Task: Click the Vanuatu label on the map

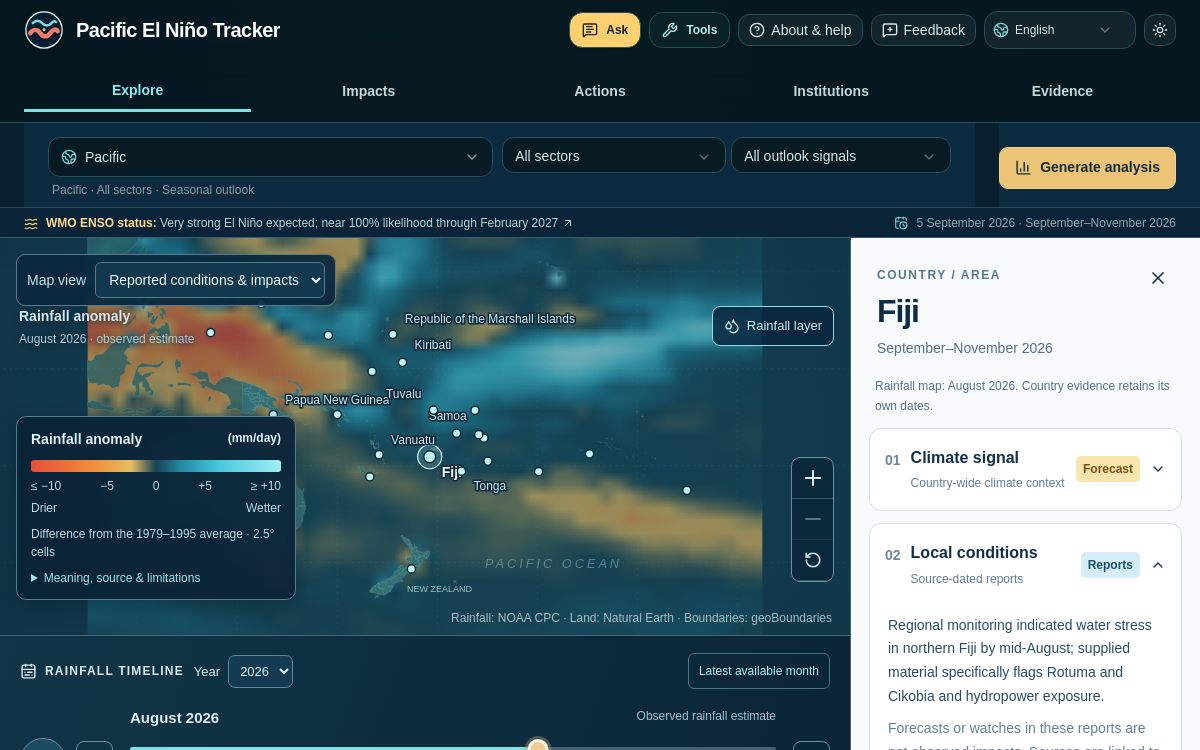Action: [x=413, y=440]
